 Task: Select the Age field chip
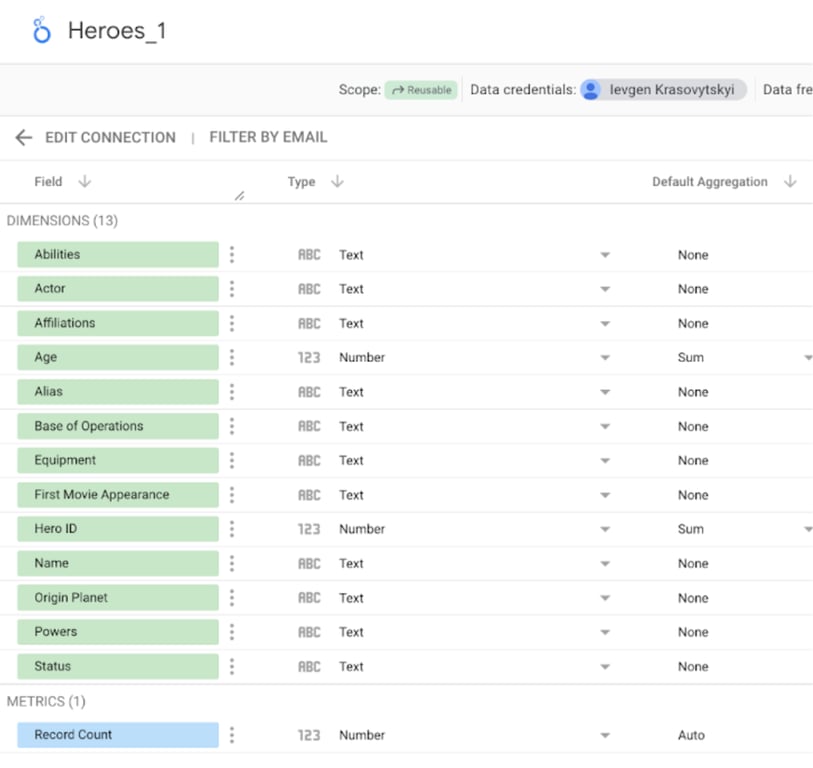(118, 357)
